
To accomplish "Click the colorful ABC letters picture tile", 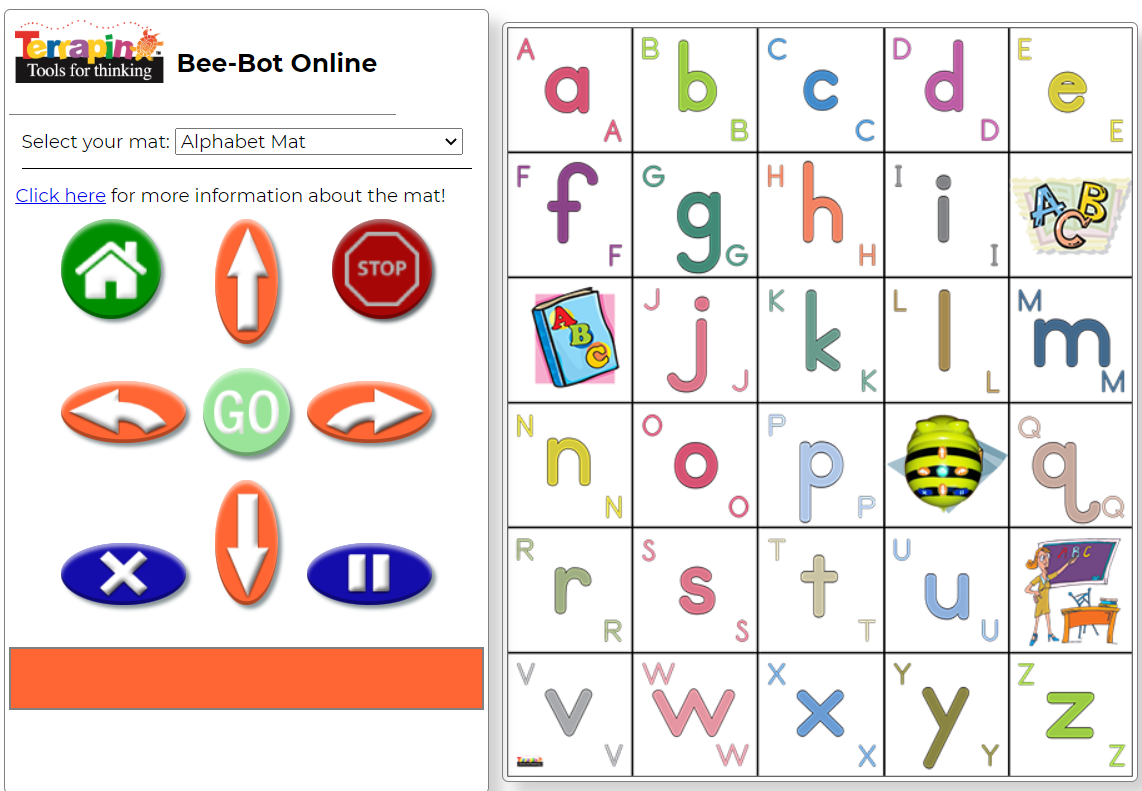I will pyautogui.click(x=1070, y=215).
